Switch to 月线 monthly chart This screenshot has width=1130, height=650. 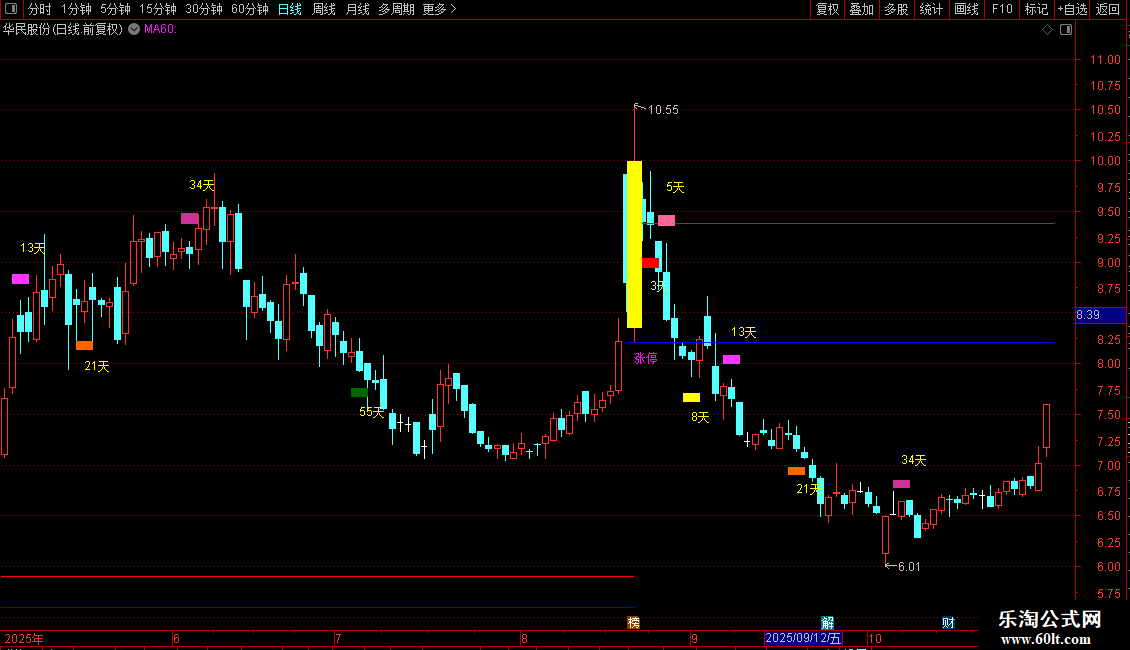pyautogui.click(x=357, y=9)
